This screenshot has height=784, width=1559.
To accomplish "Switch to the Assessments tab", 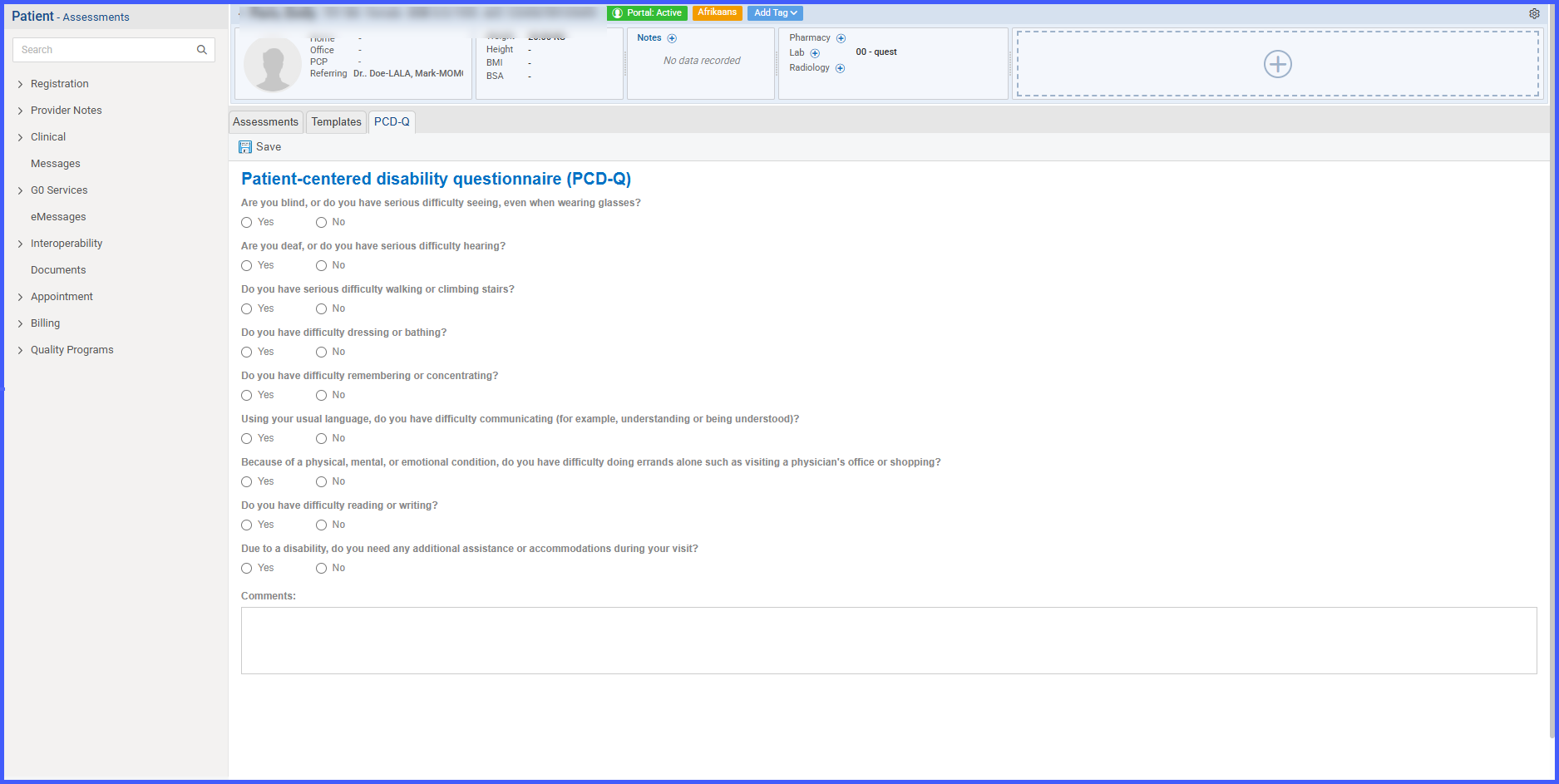I will click(265, 122).
